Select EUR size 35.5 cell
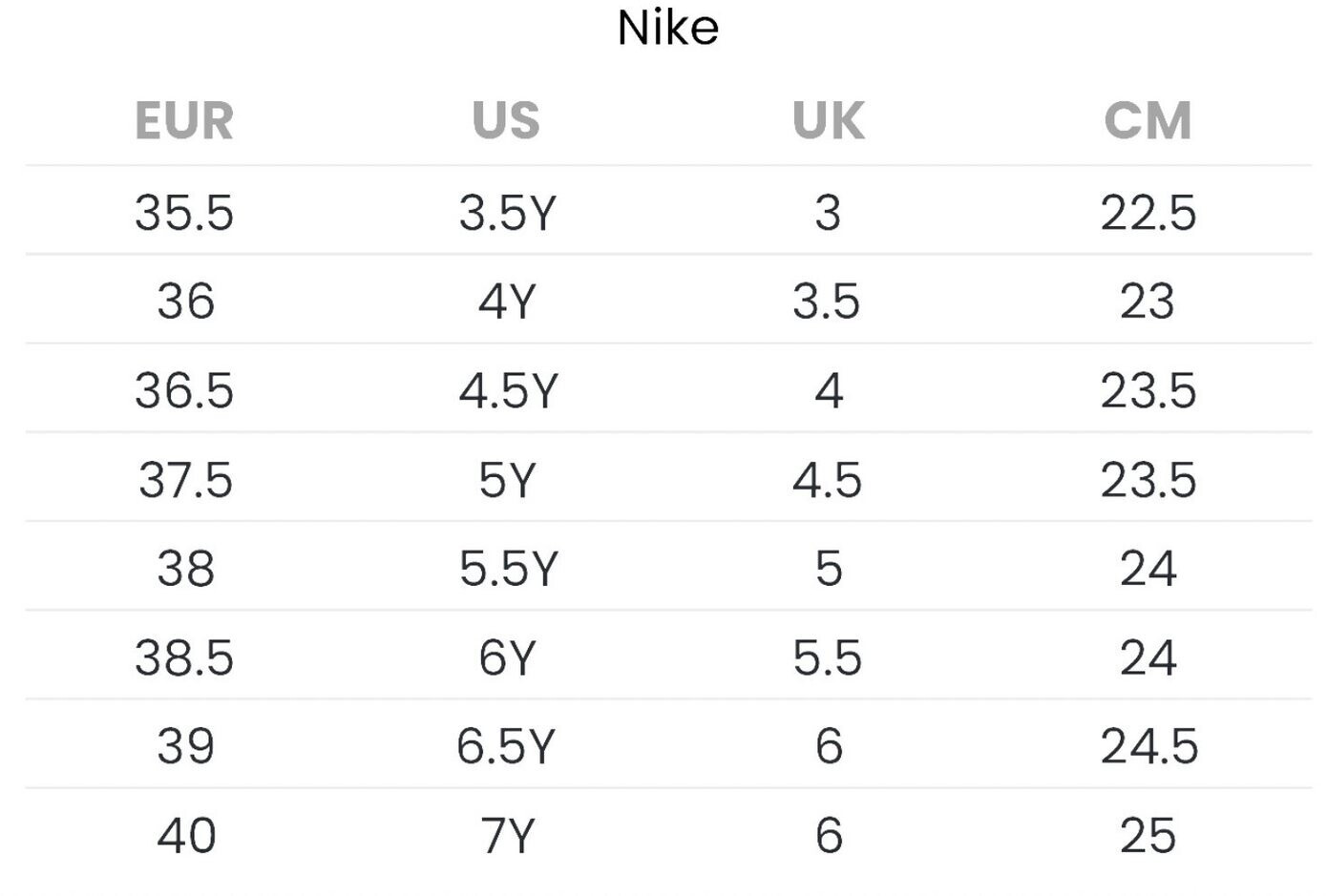The image size is (1327, 896). click(184, 212)
